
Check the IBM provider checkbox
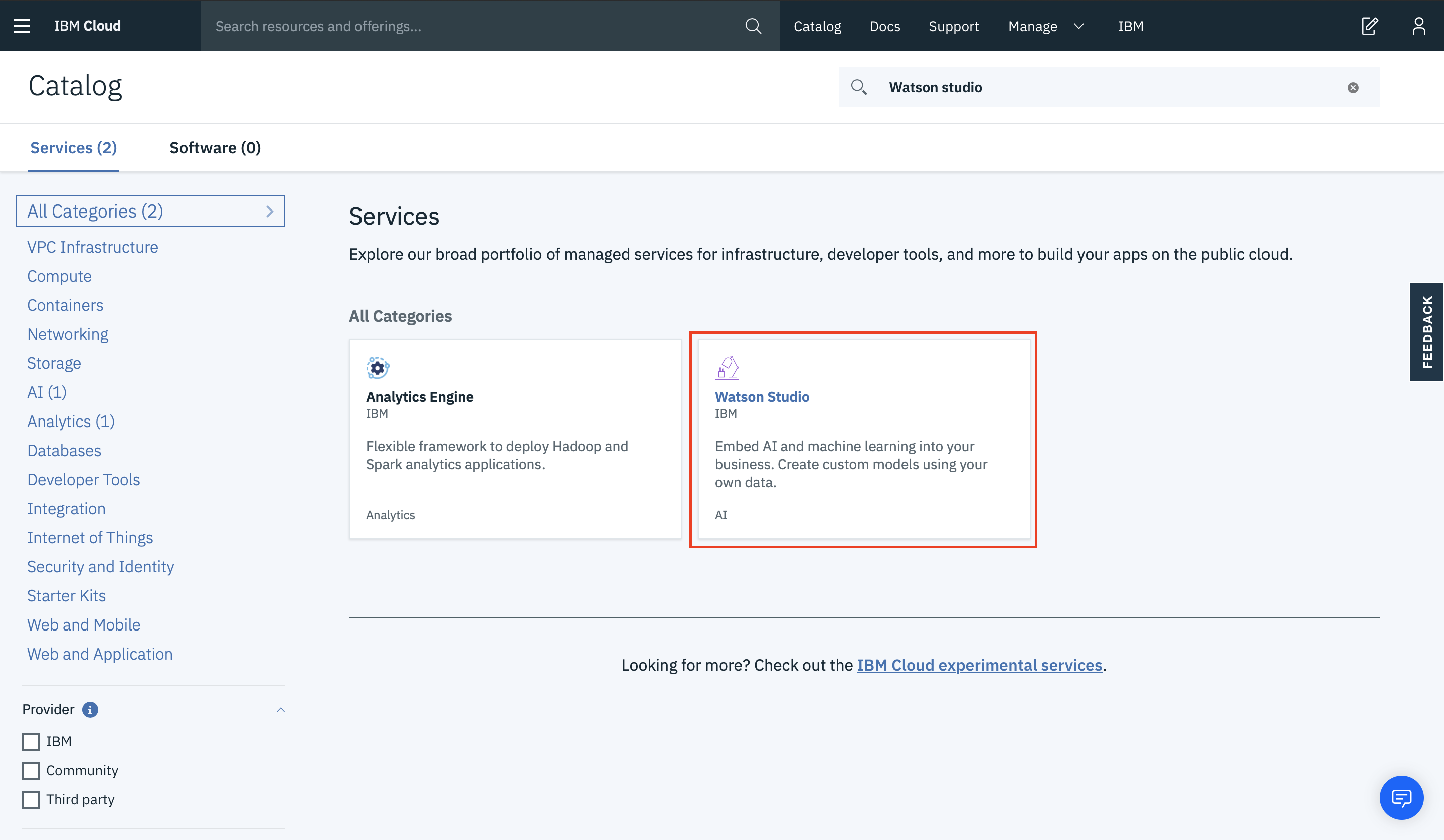[31, 741]
